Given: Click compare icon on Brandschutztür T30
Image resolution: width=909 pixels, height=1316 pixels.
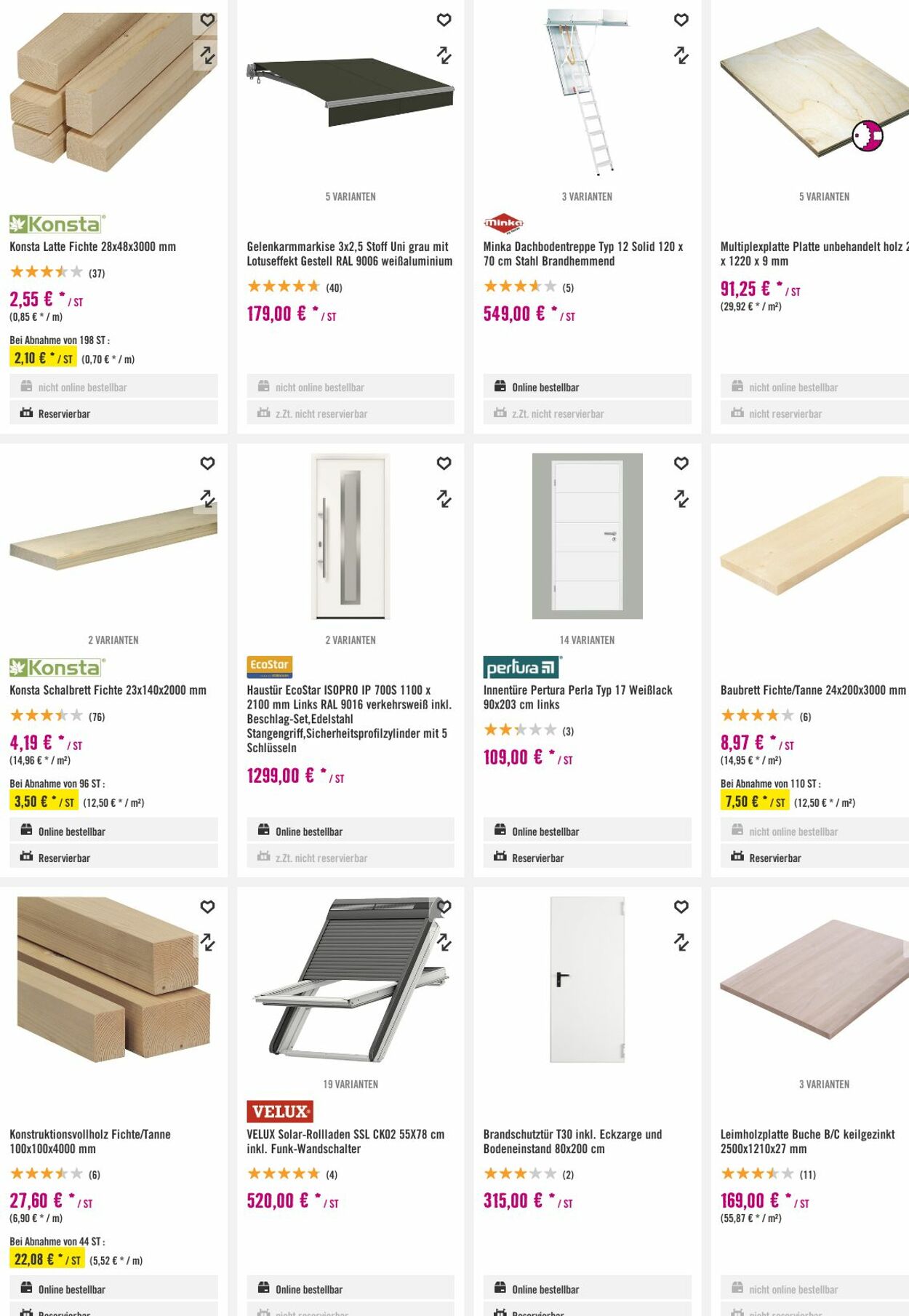Looking at the screenshot, I should tap(681, 943).
